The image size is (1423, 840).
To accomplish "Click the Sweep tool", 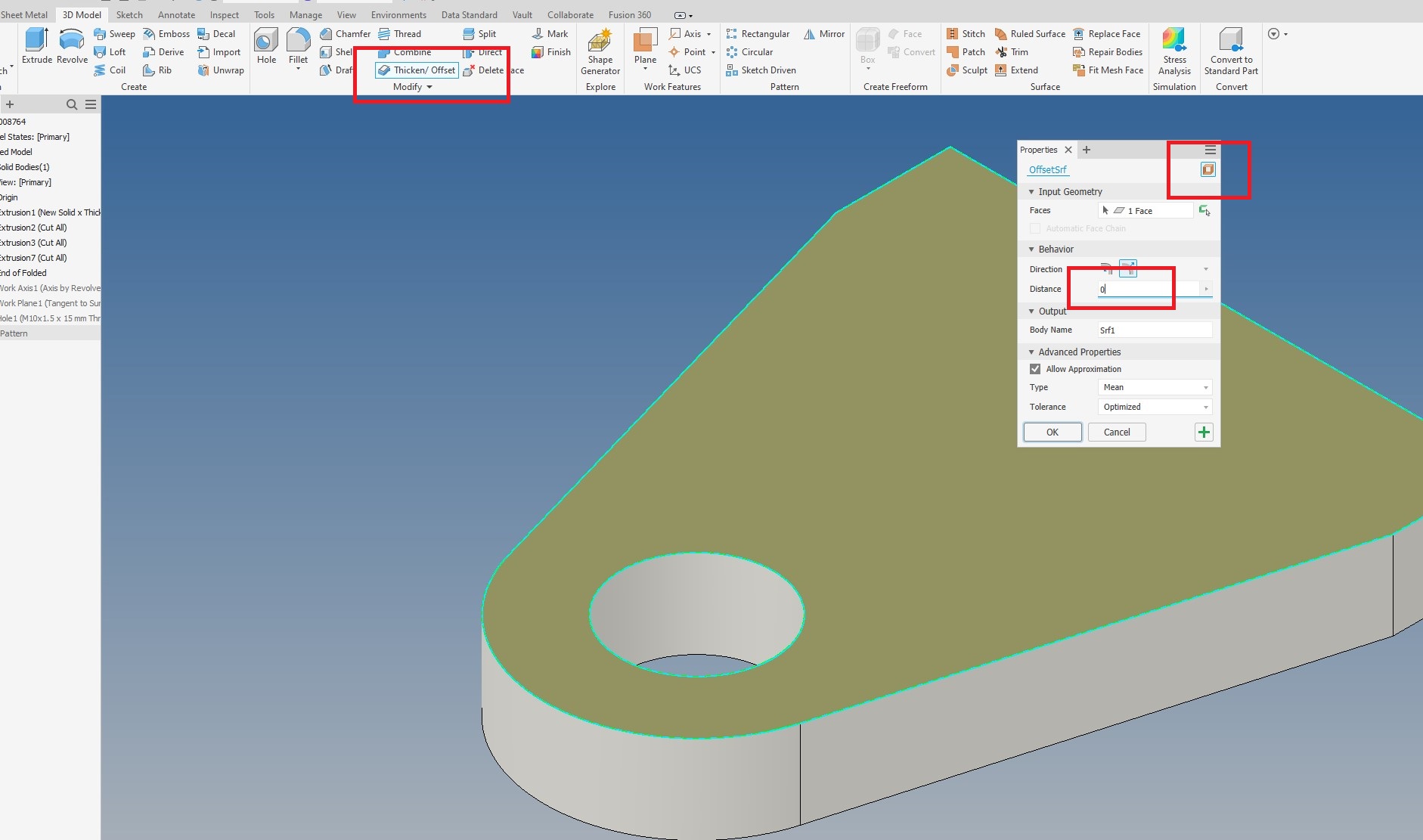I will point(114,34).
